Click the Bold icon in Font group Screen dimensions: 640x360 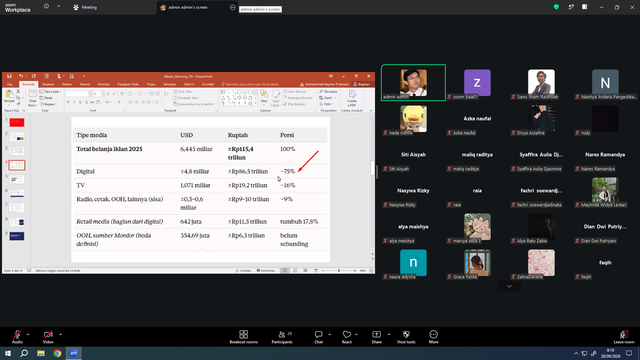(x=68, y=102)
